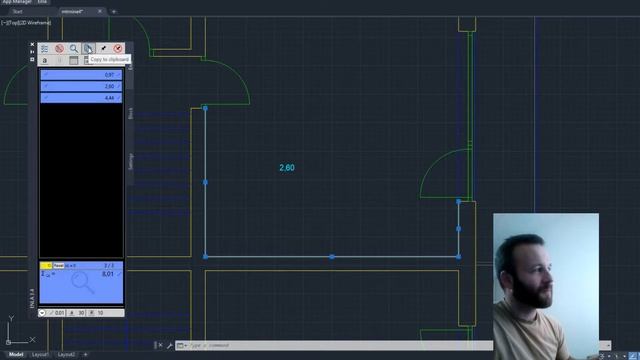This screenshot has width=640, height=360.
Task: Click the sum total value 8,01
Action: [x=108, y=274]
